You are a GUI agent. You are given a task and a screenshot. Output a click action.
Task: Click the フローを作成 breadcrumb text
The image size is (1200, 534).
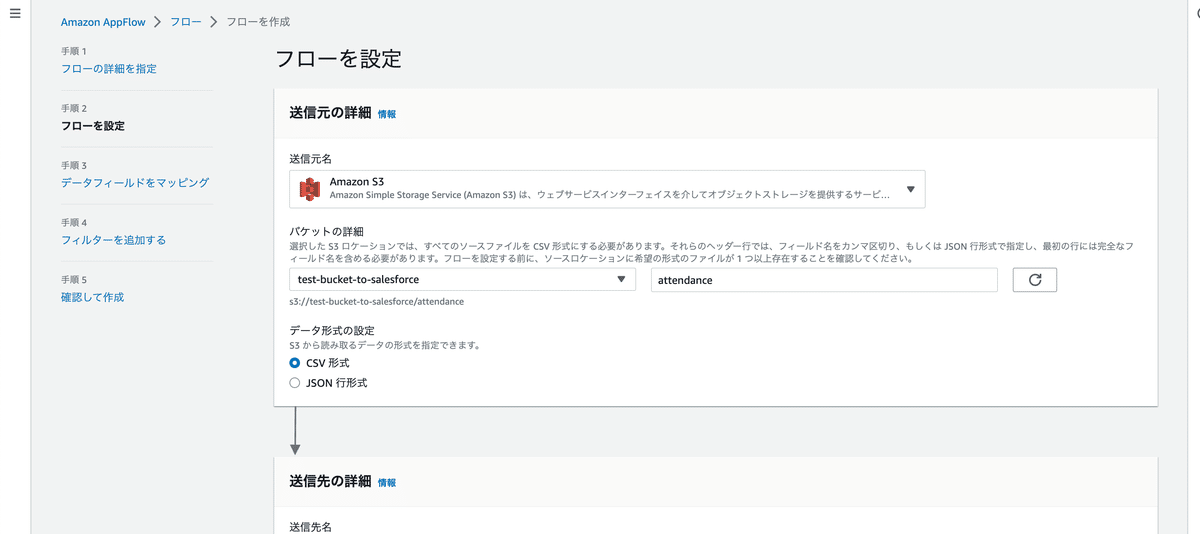258,21
